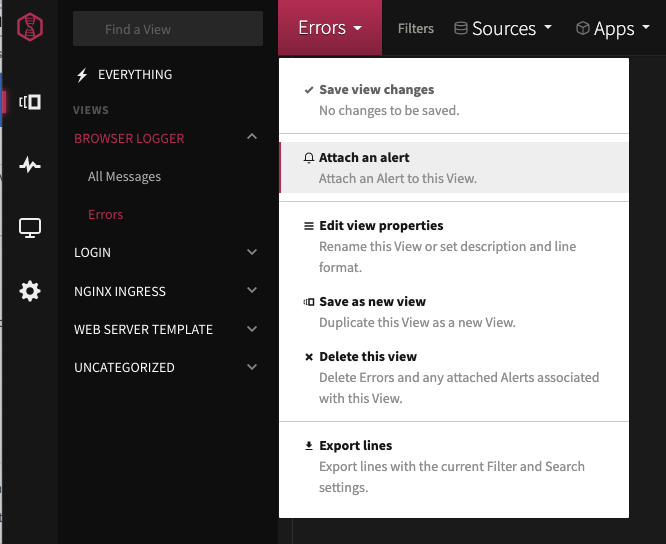Open the Errors view in the sidebar
This screenshot has width=666, height=544.
[x=105, y=214]
